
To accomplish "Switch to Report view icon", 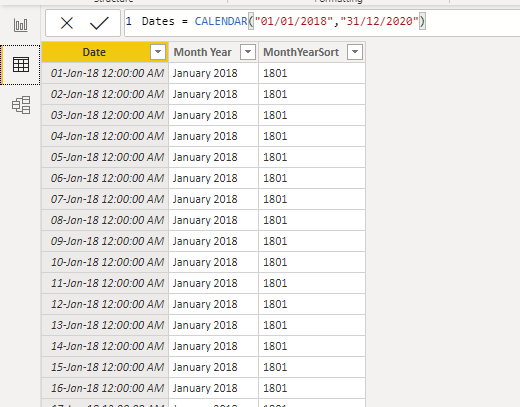I will click(x=21, y=25).
